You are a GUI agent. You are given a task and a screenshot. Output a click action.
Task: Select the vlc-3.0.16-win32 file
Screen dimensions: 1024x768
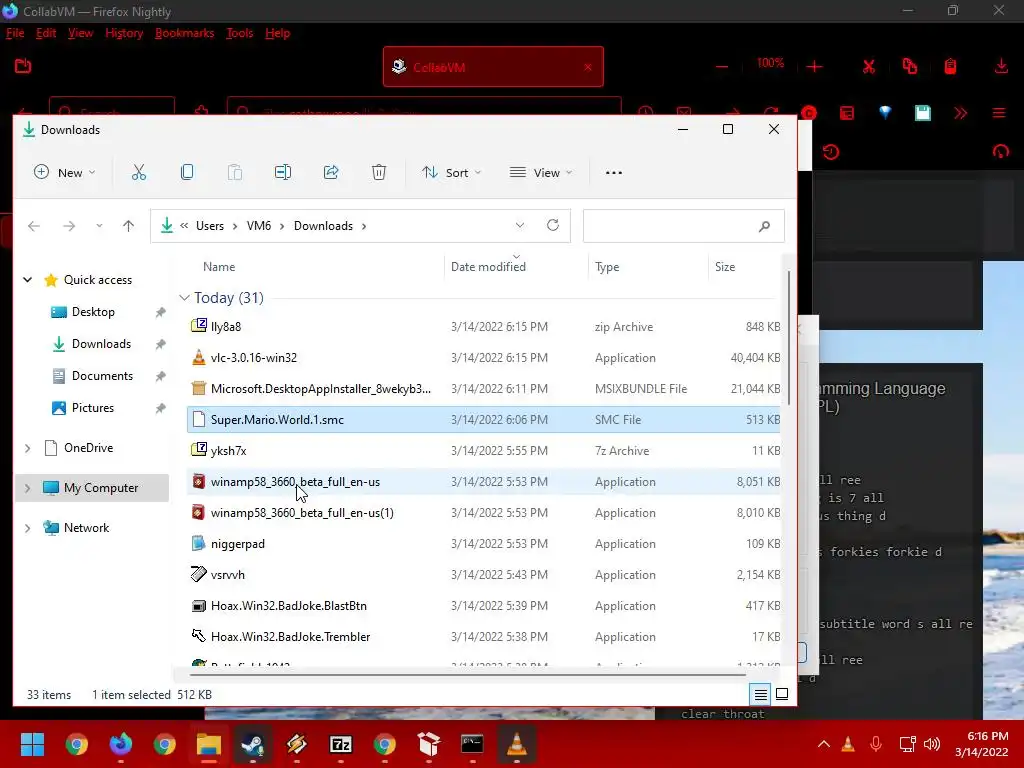coord(483,358)
